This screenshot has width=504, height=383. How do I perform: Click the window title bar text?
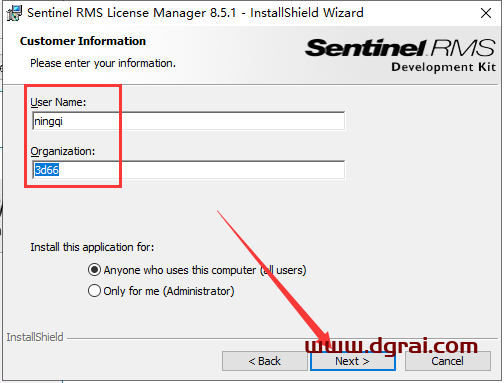point(195,13)
